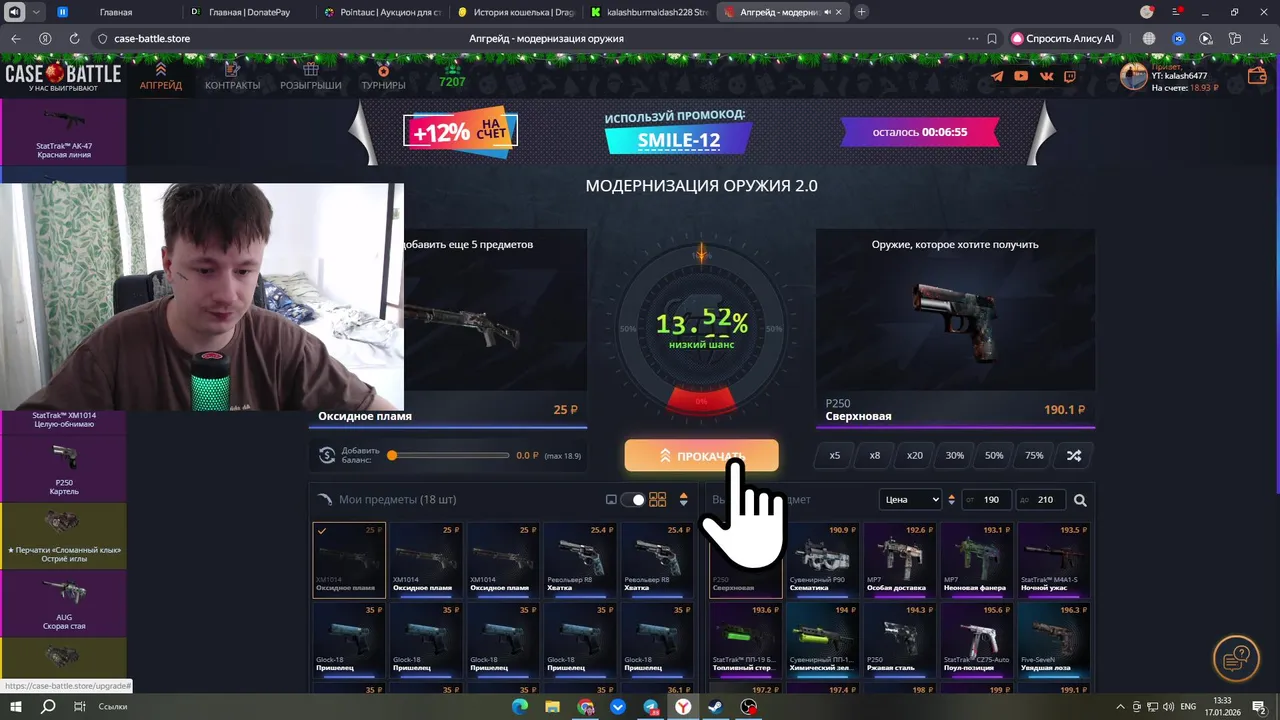This screenshot has height=720, width=1280.
Task: Click the add balance slider handle
Action: tap(392, 455)
